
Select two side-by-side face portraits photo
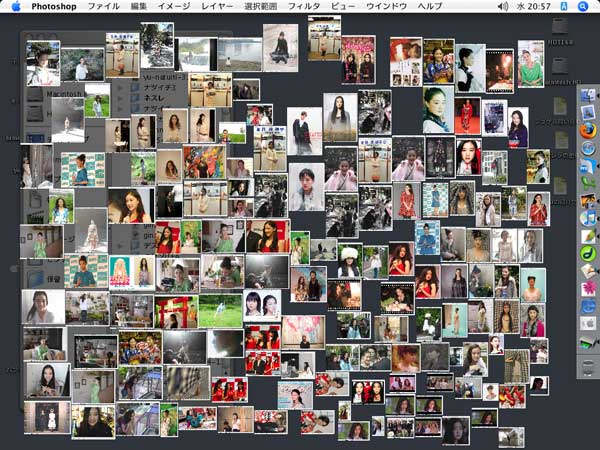[262, 306]
